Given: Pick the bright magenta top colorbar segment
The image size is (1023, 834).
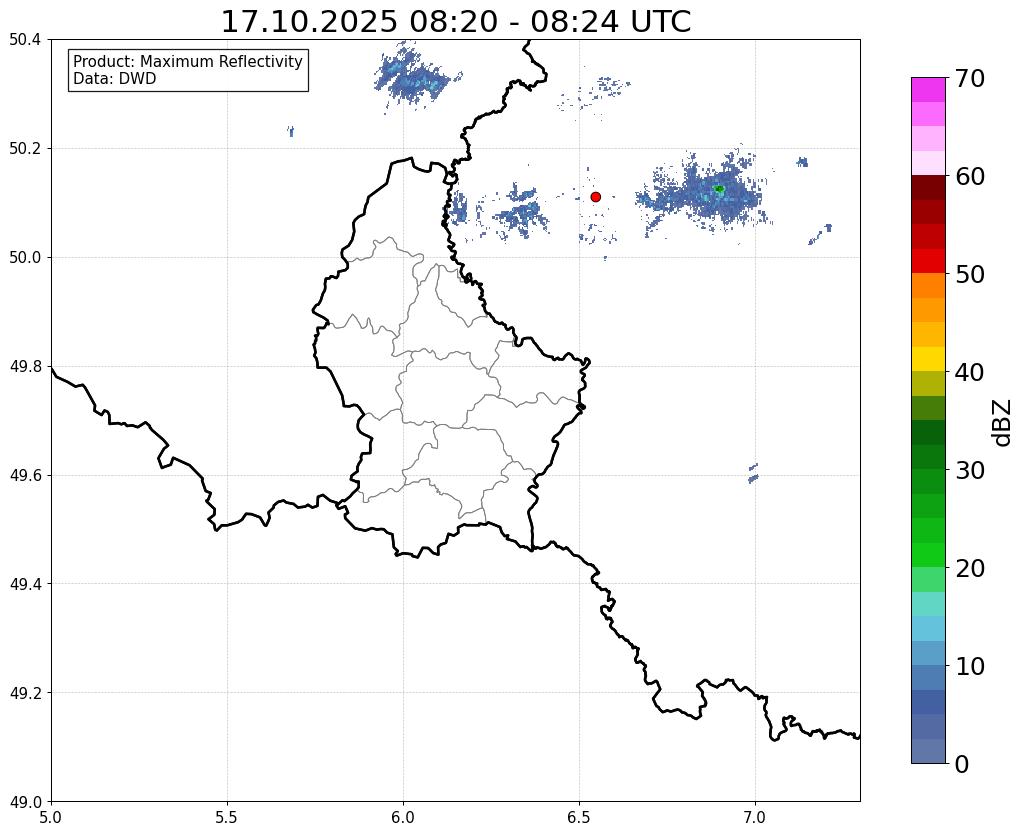Looking at the screenshot, I should [x=928, y=90].
